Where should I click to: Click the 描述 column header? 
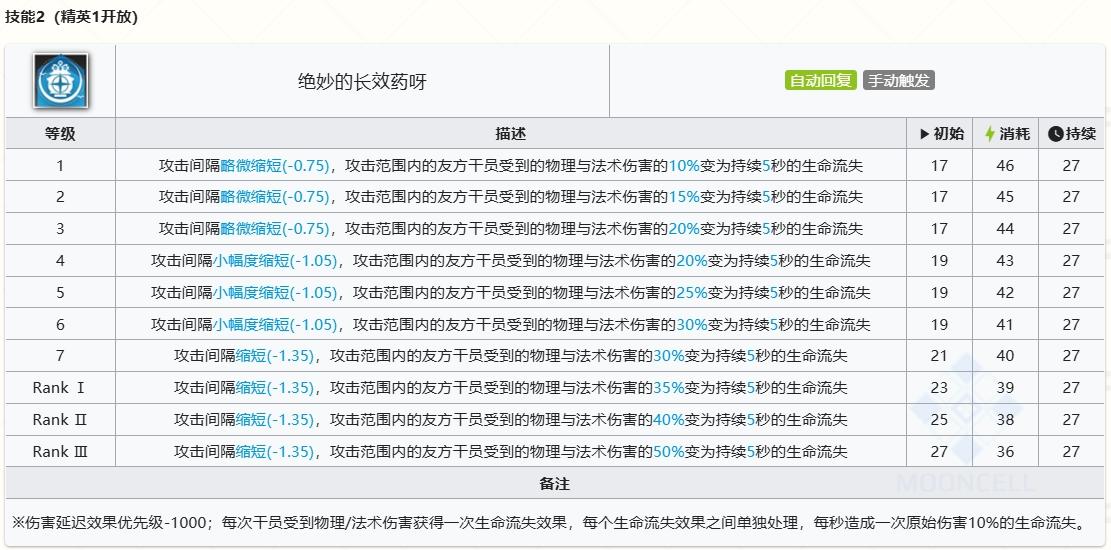click(x=511, y=134)
